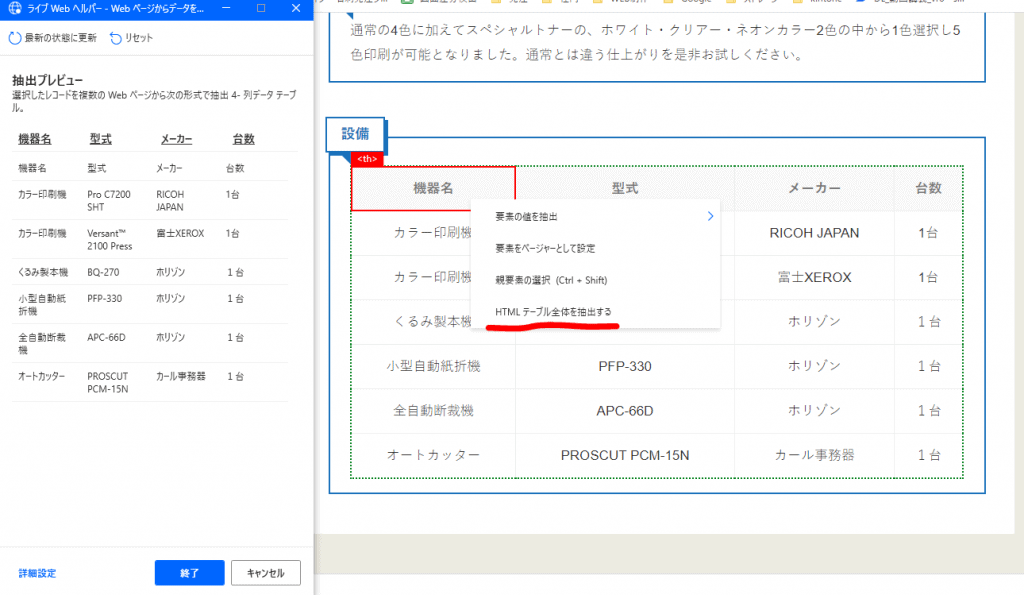The height and width of the screenshot is (595, 1024).
Task: Expand the 要素の値を抽出 submenu arrow
Action: point(710,216)
